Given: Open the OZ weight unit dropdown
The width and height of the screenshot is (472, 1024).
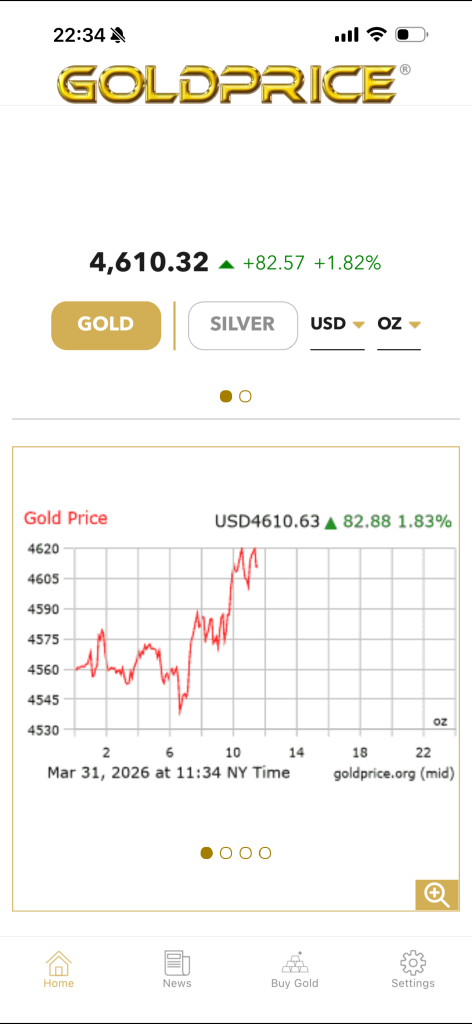Looking at the screenshot, I should tap(398, 325).
